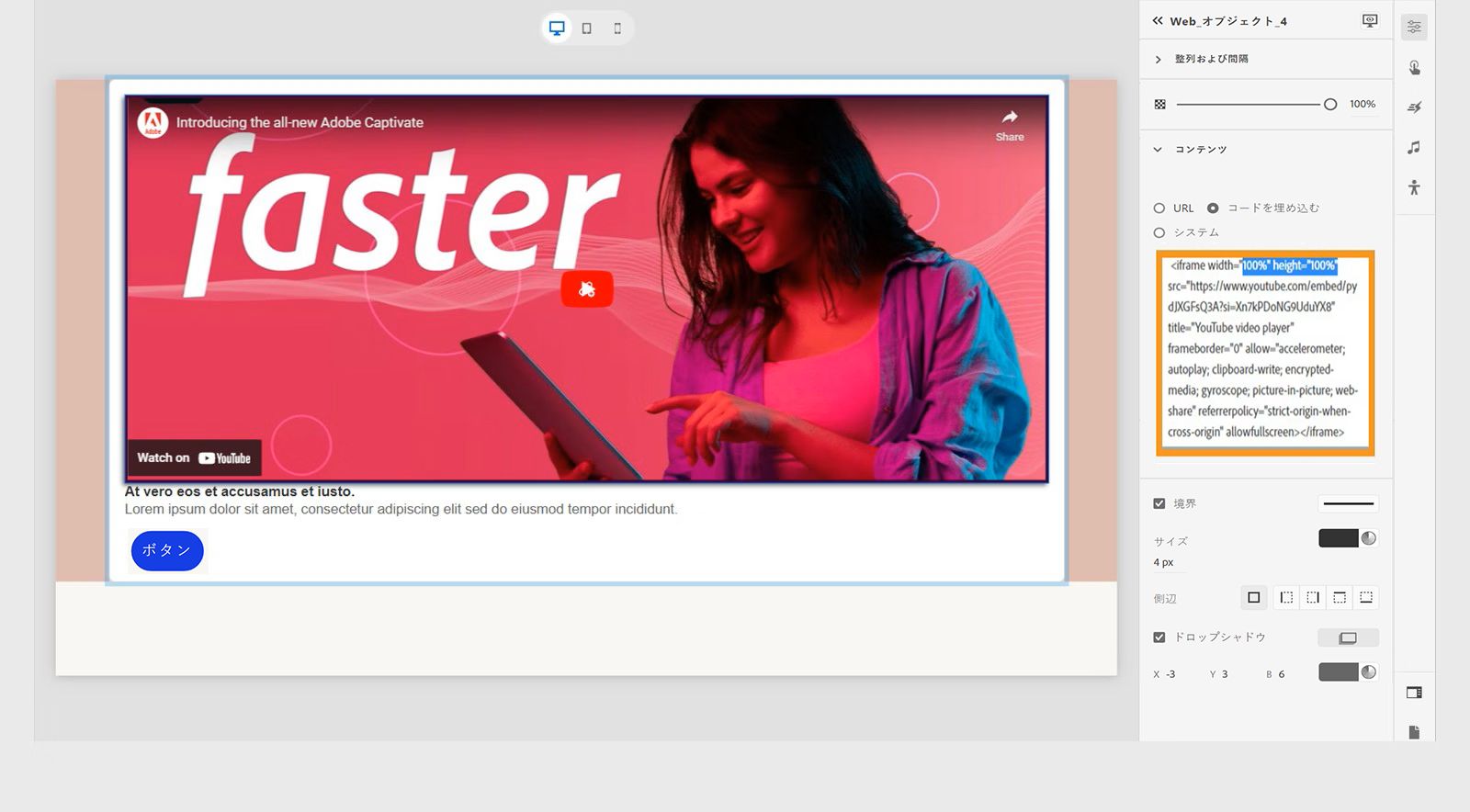Open the page document icon at bottom right
Image resolution: width=1470 pixels, height=812 pixels.
(1414, 732)
